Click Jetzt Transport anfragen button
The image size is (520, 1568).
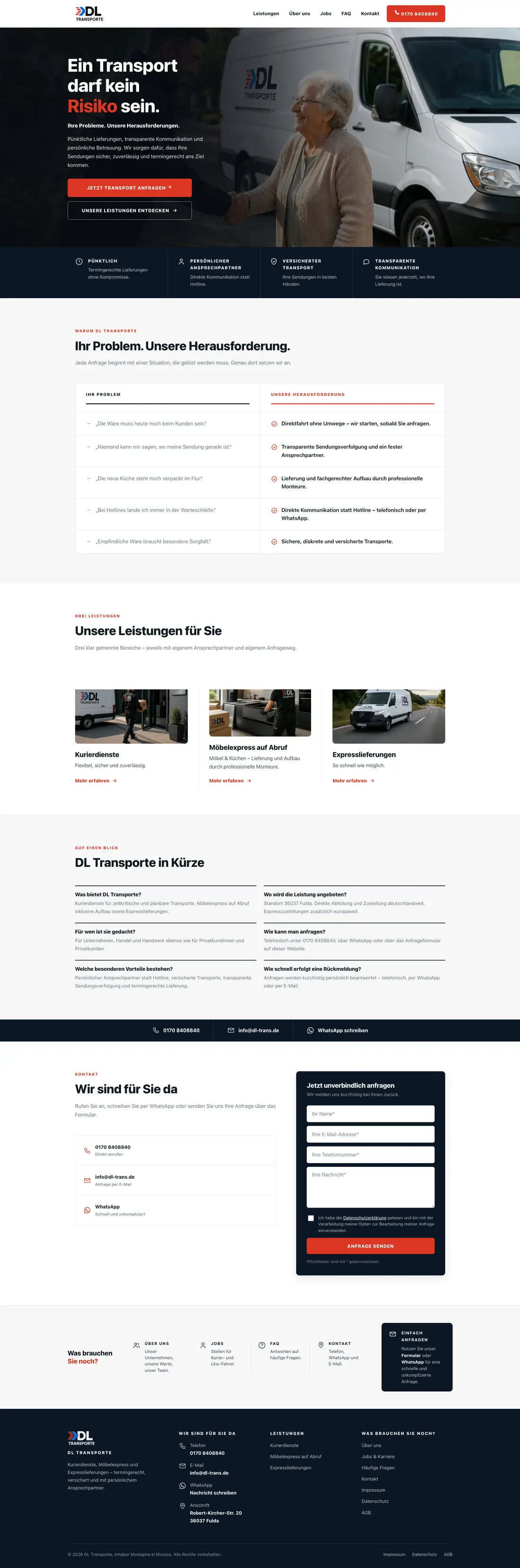point(130,188)
